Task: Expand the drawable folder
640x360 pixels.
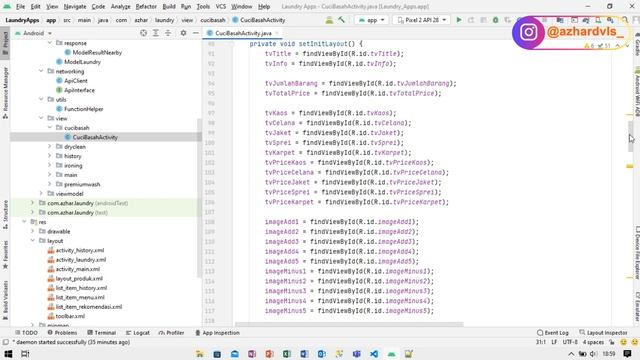Action: pos(33,231)
